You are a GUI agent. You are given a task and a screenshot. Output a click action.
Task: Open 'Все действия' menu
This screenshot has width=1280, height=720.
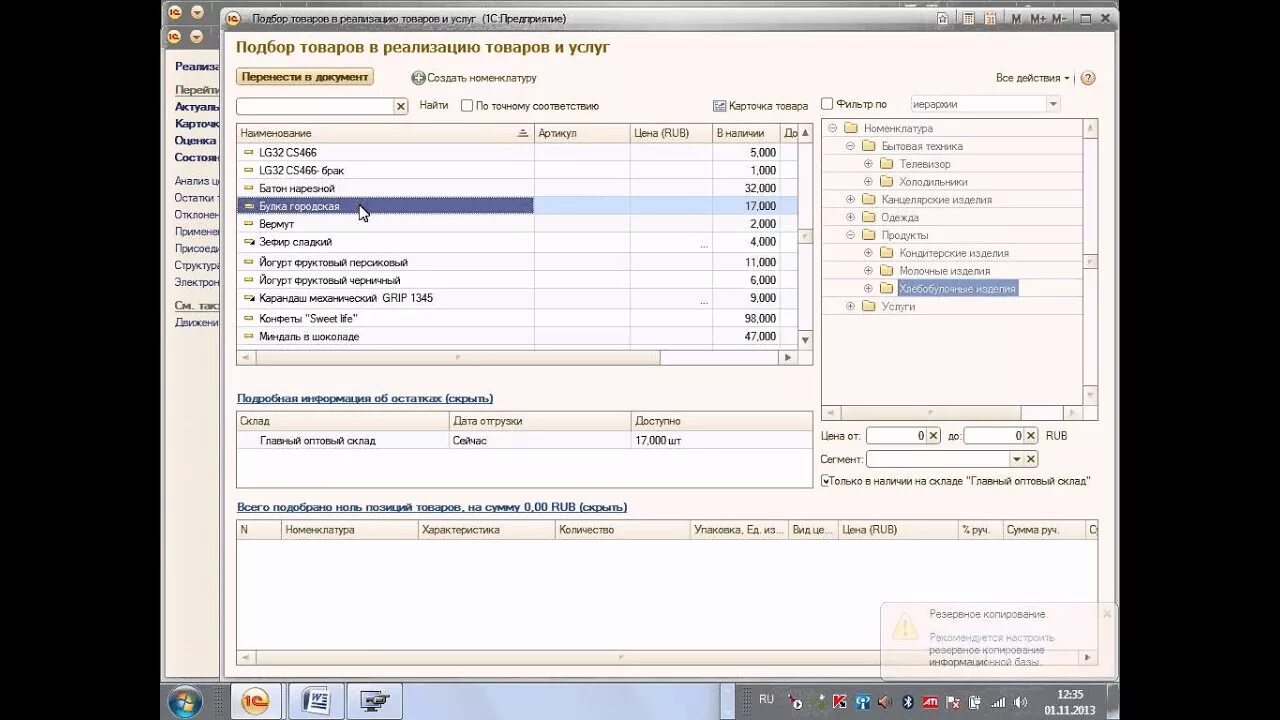[1033, 78]
